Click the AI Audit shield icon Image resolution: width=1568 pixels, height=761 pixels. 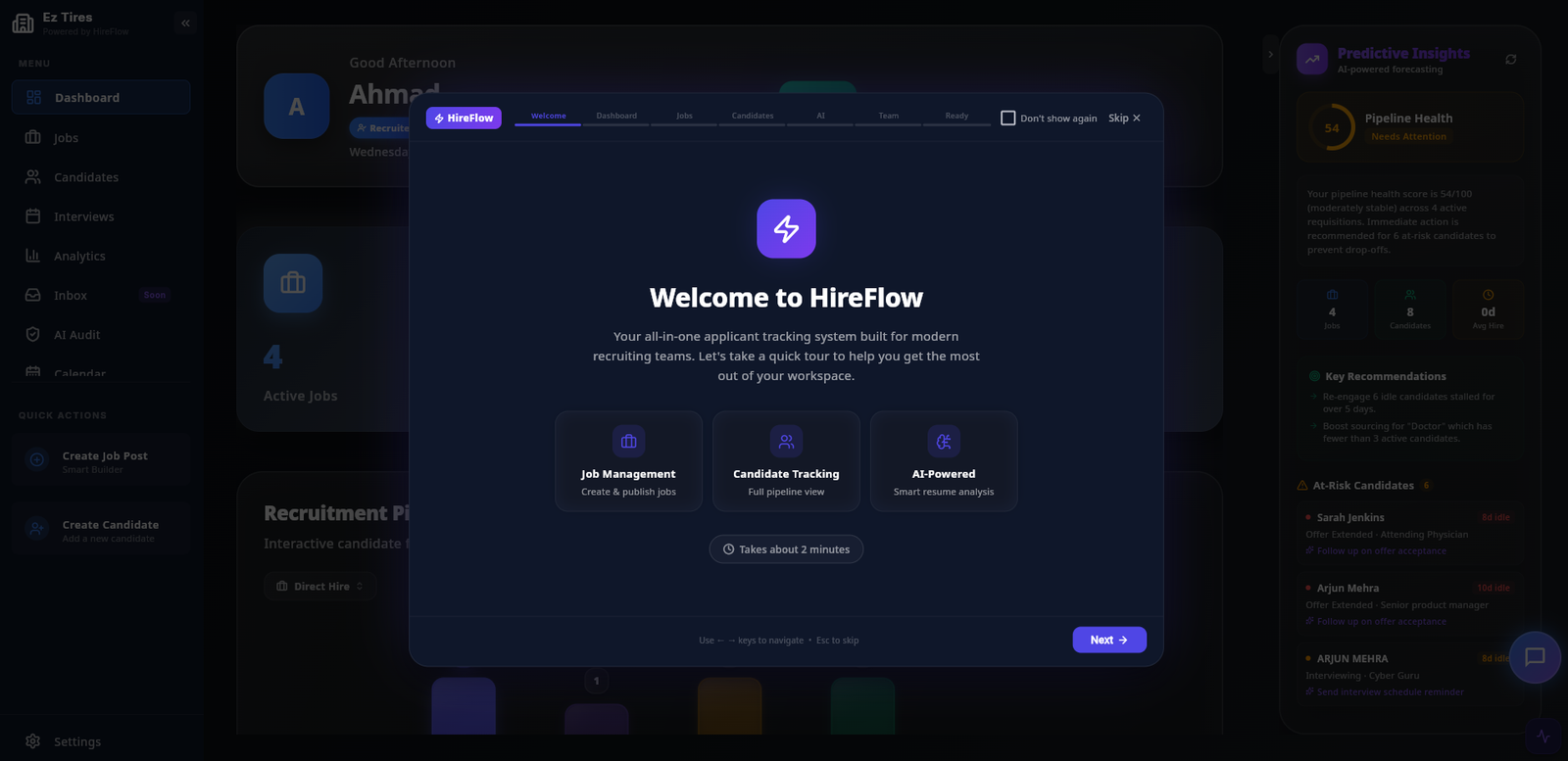click(x=33, y=334)
